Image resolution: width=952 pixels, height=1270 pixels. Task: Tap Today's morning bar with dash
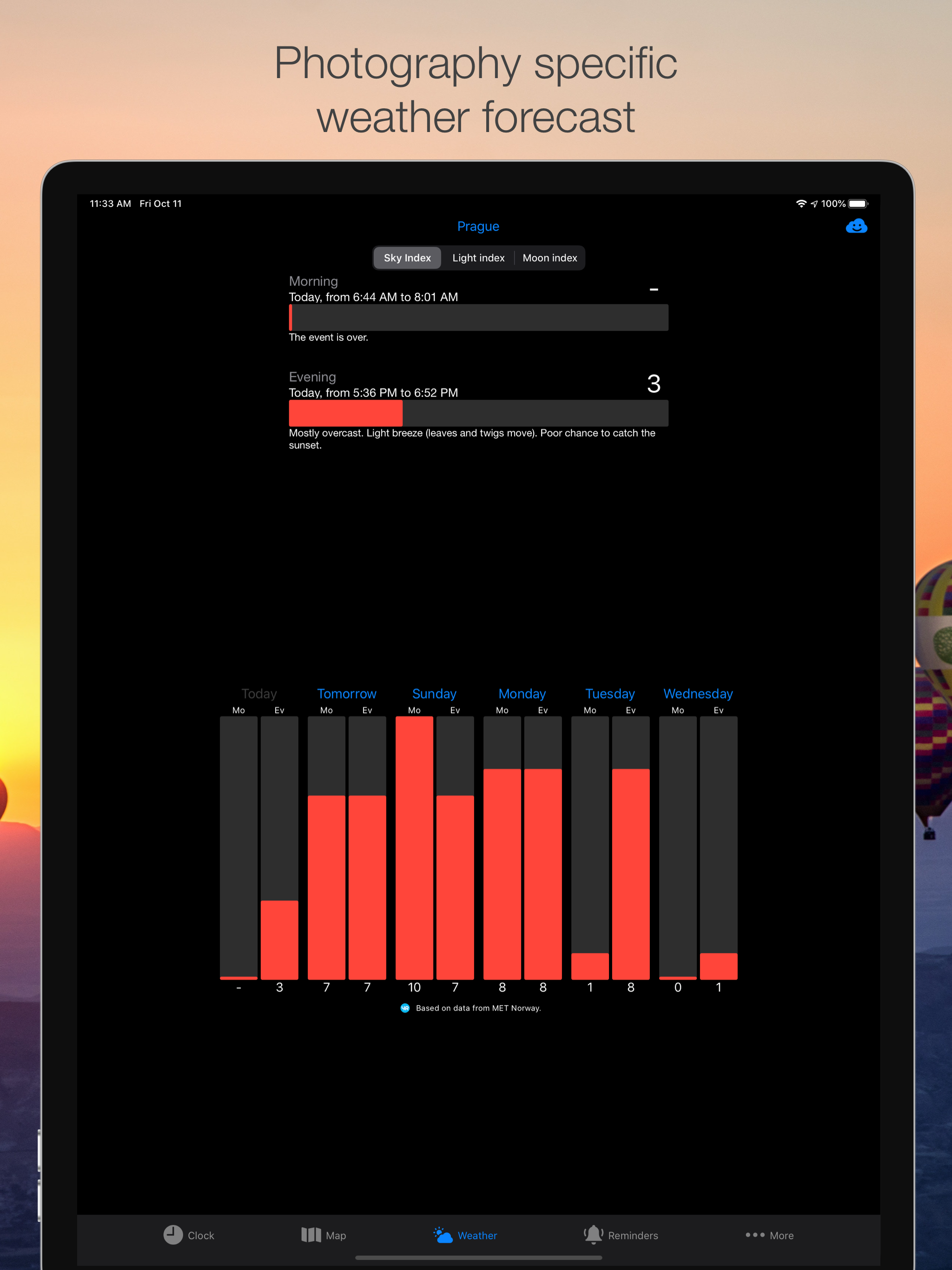tap(239, 847)
